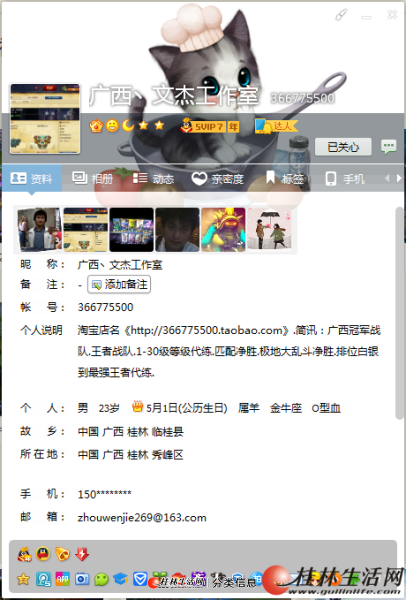Click the account number 366775500 in details
The image size is (406, 600).
point(105,307)
